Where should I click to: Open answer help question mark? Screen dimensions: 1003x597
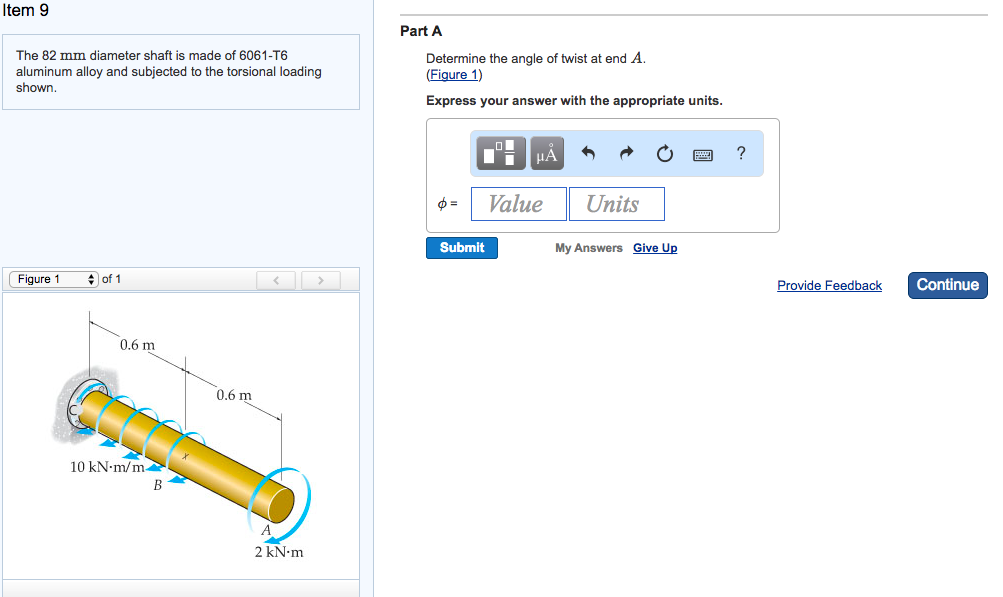741,153
